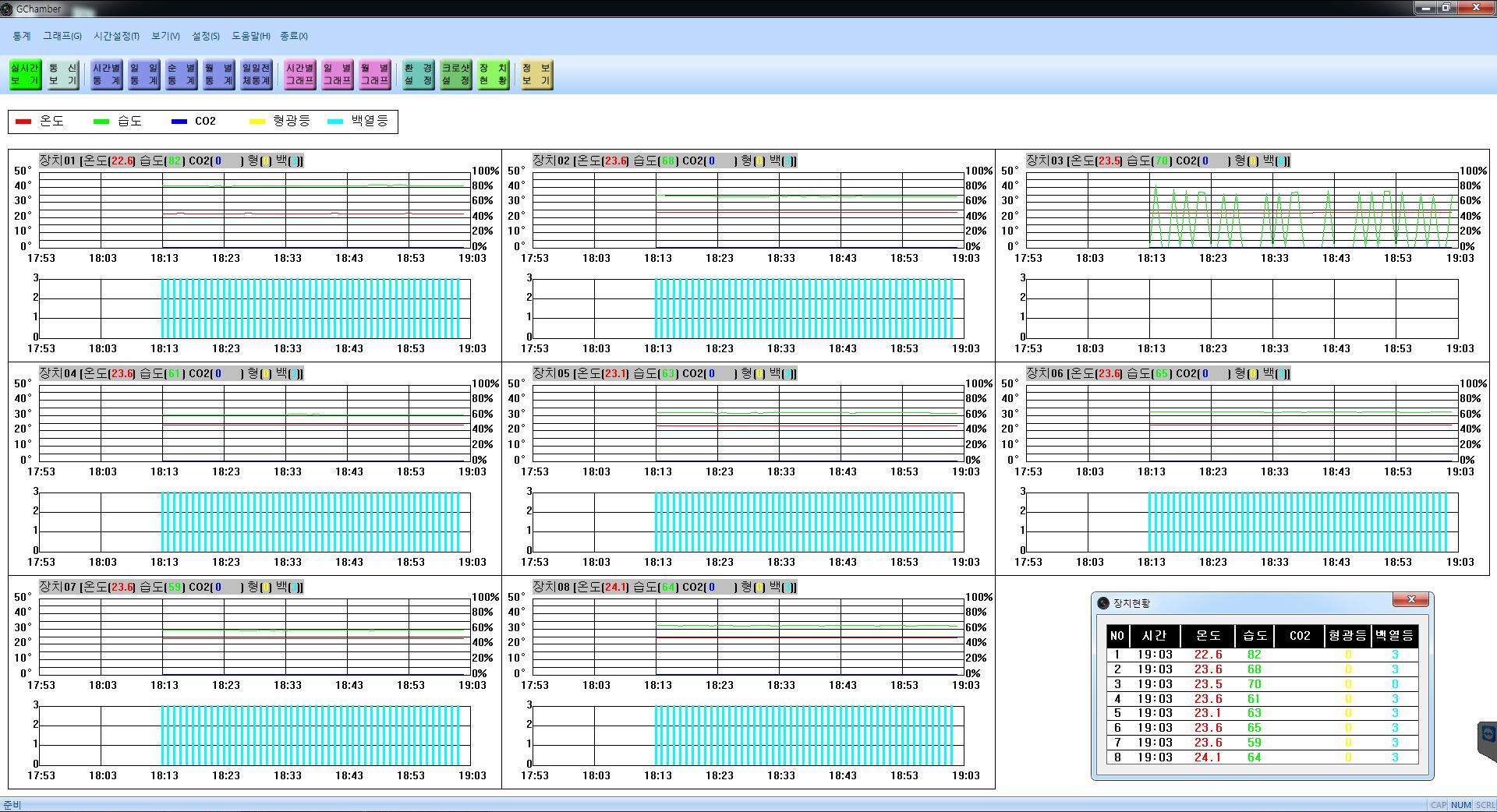This screenshot has width=1497, height=812.
Task: Click the 실시간 보기 toolbar button
Action: [25, 75]
